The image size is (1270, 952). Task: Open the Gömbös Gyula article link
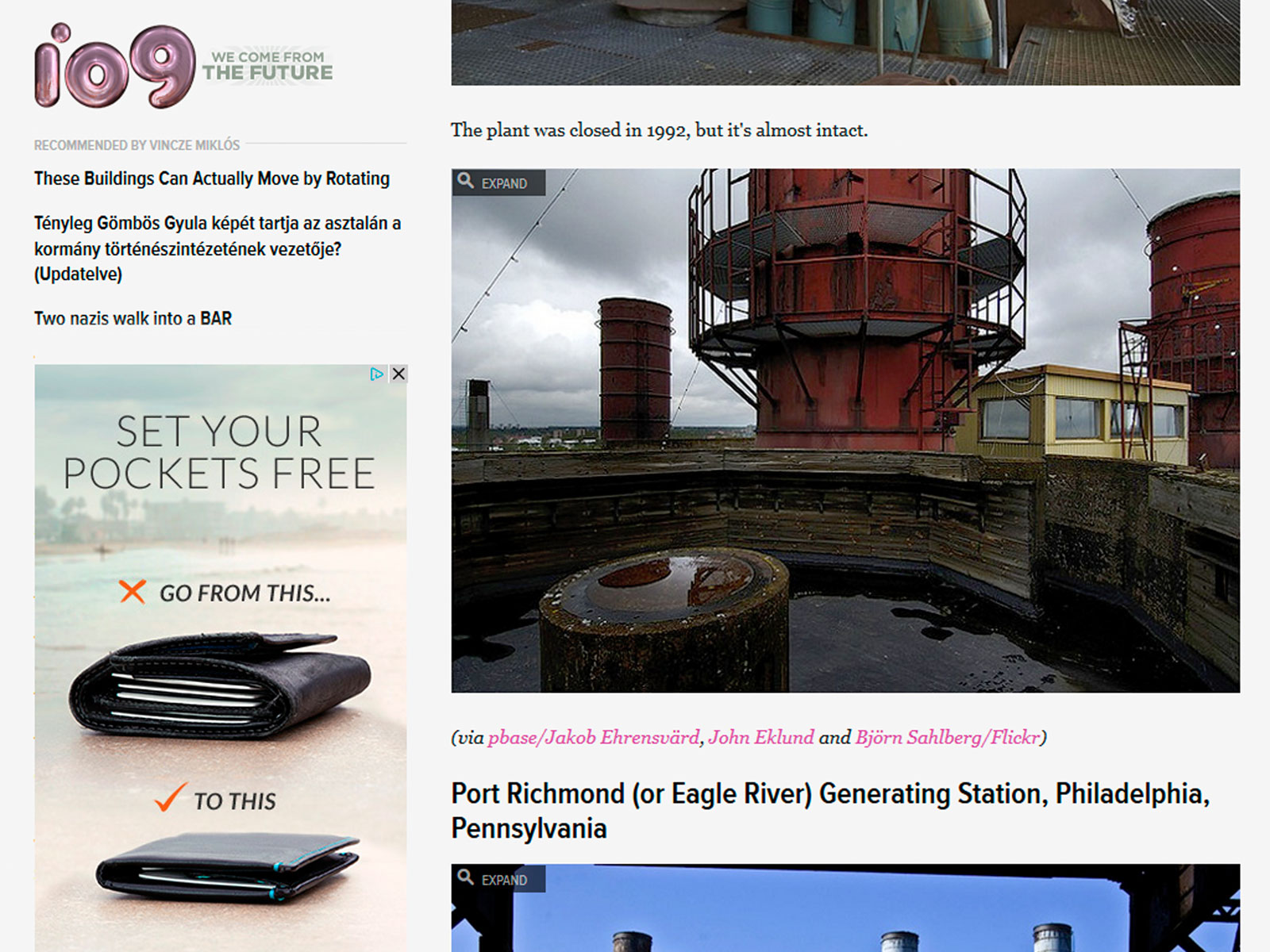pyautogui.click(x=217, y=248)
